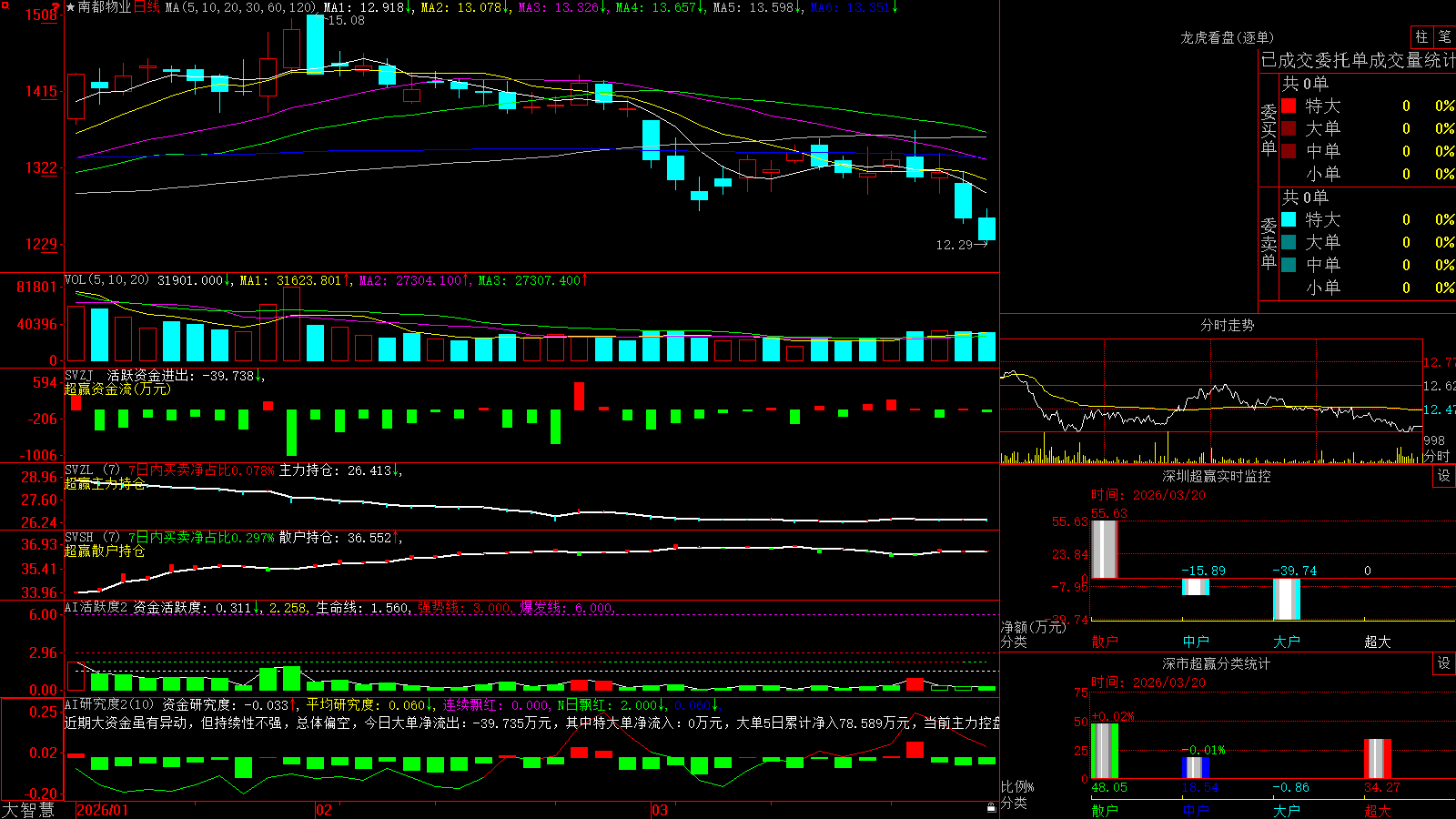Switch order view to 笔 mode
Screen dimensions: 1456x819
click(1444, 36)
